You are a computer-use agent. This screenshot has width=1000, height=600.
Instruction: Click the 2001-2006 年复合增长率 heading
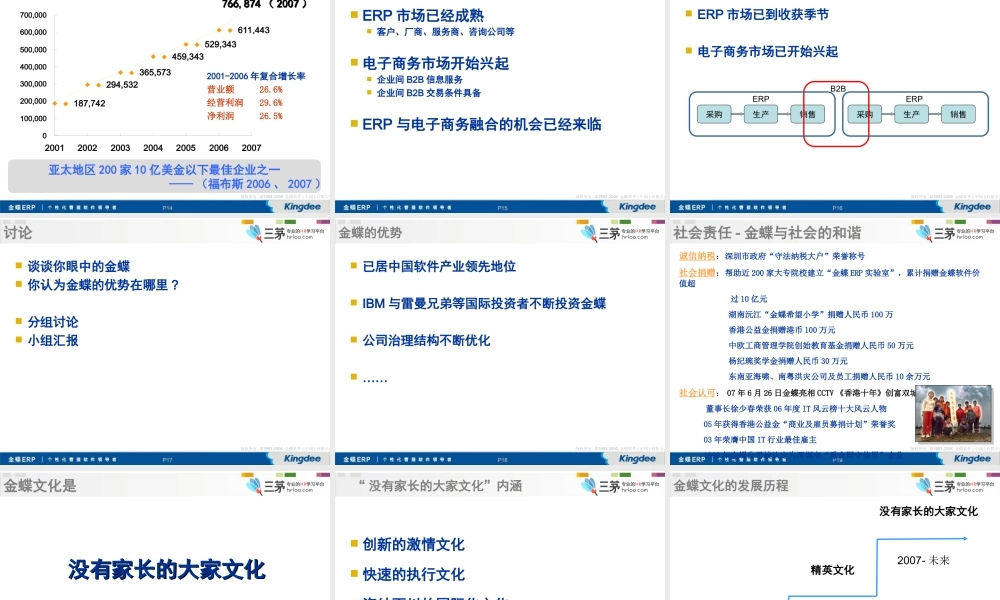click(x=256, y=76)
